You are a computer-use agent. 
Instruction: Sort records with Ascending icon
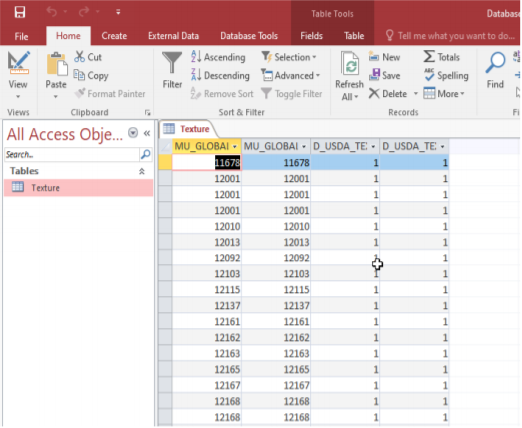coord(196,56)
